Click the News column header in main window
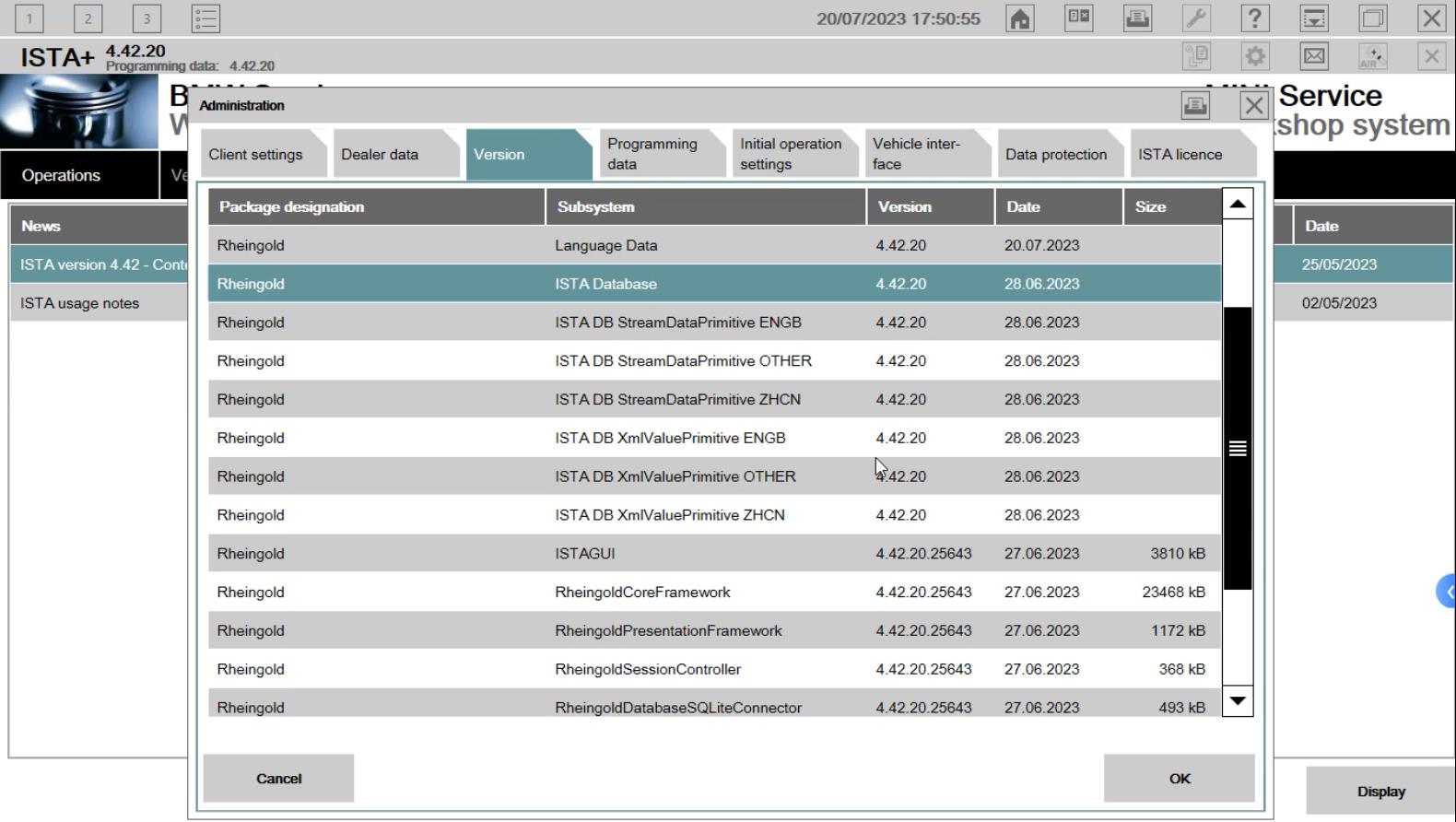Viewport: 1456px width, 822px height. [x=100, y=226]
